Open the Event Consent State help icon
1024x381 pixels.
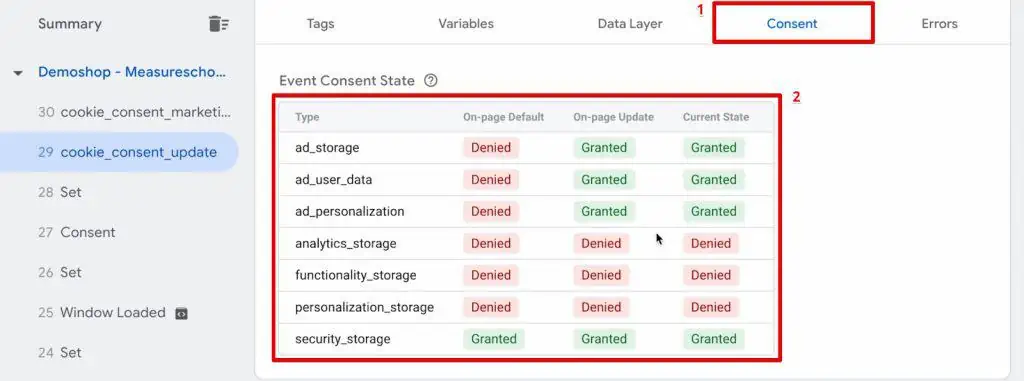(x=430, y=81)
